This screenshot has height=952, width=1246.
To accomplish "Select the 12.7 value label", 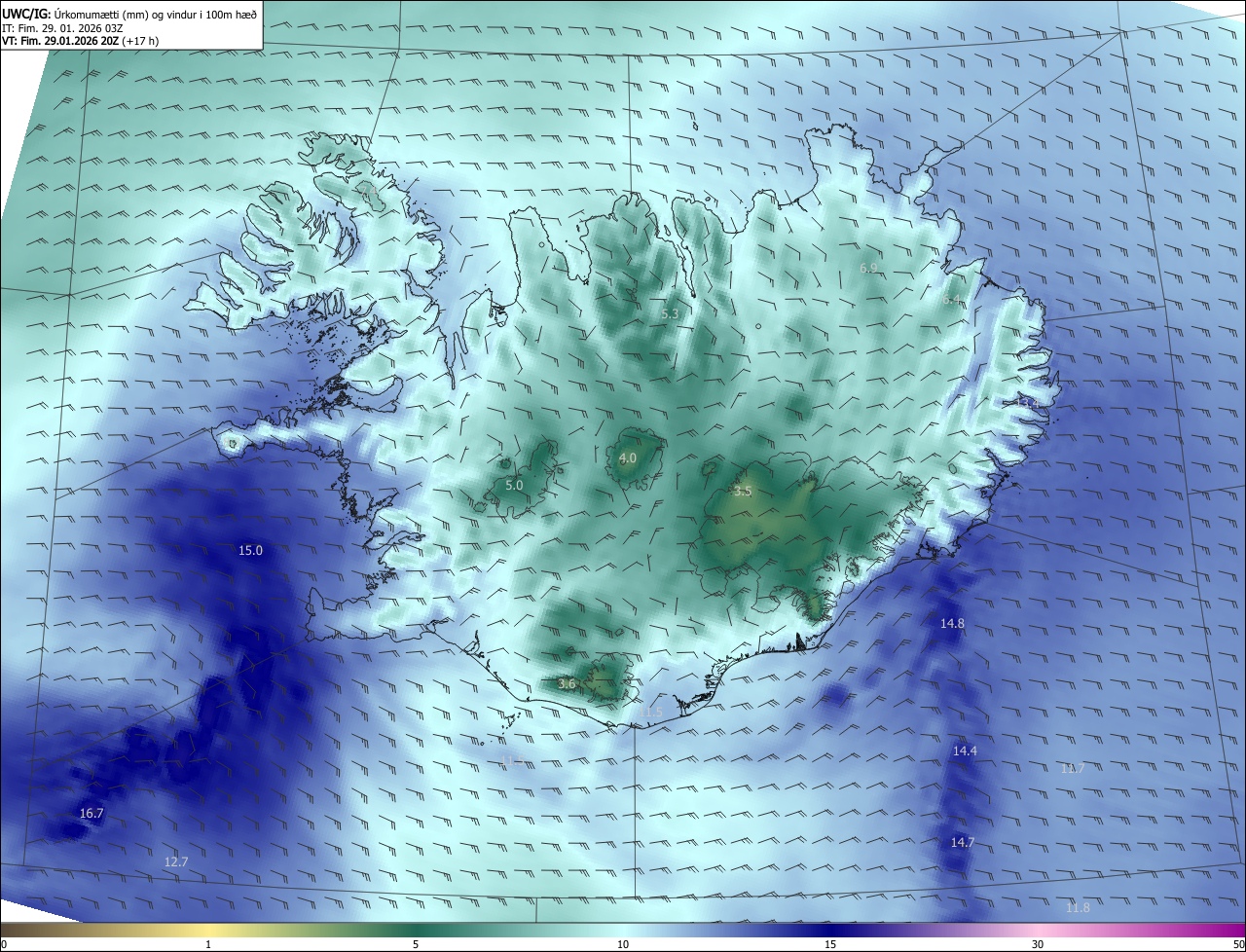I will coord(176,861).
